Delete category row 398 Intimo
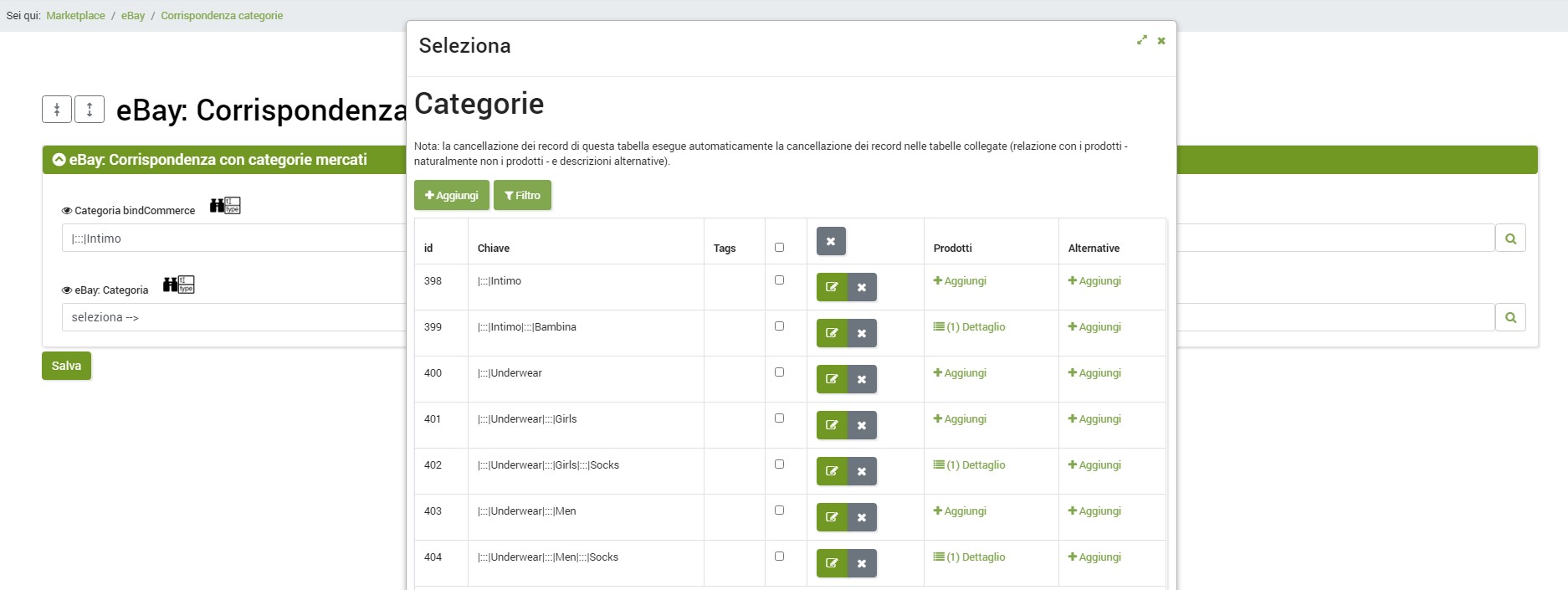 click(862, 287)
